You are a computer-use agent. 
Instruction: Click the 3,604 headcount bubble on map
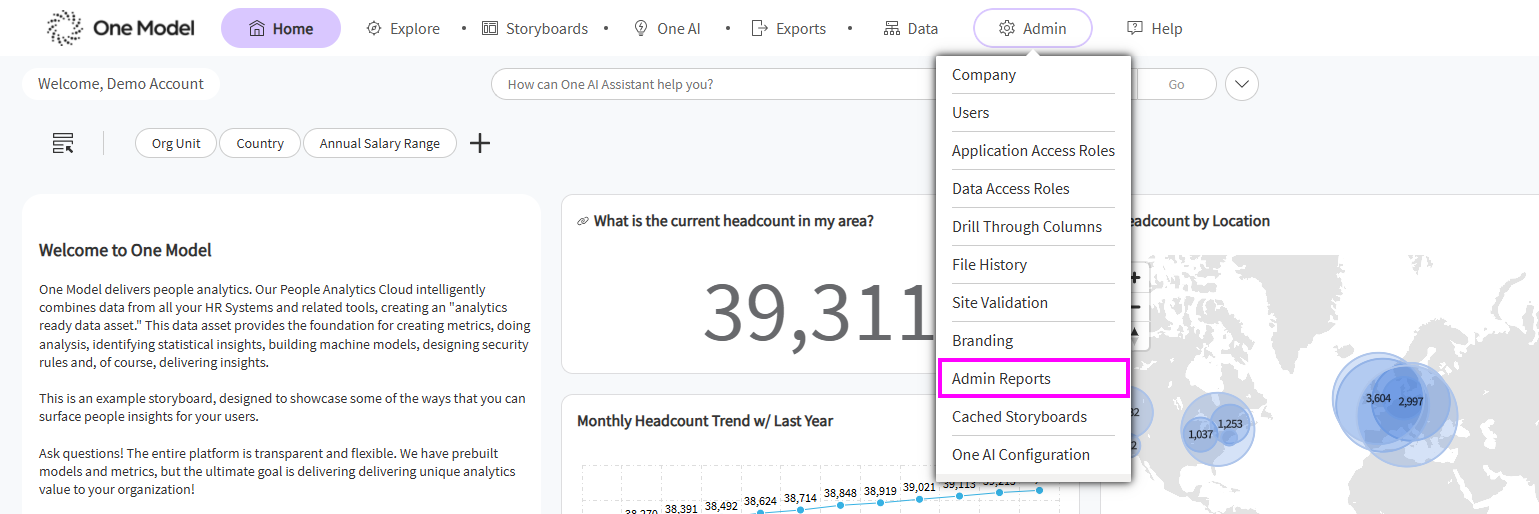pyautogui.click(x=1377, y=398)
